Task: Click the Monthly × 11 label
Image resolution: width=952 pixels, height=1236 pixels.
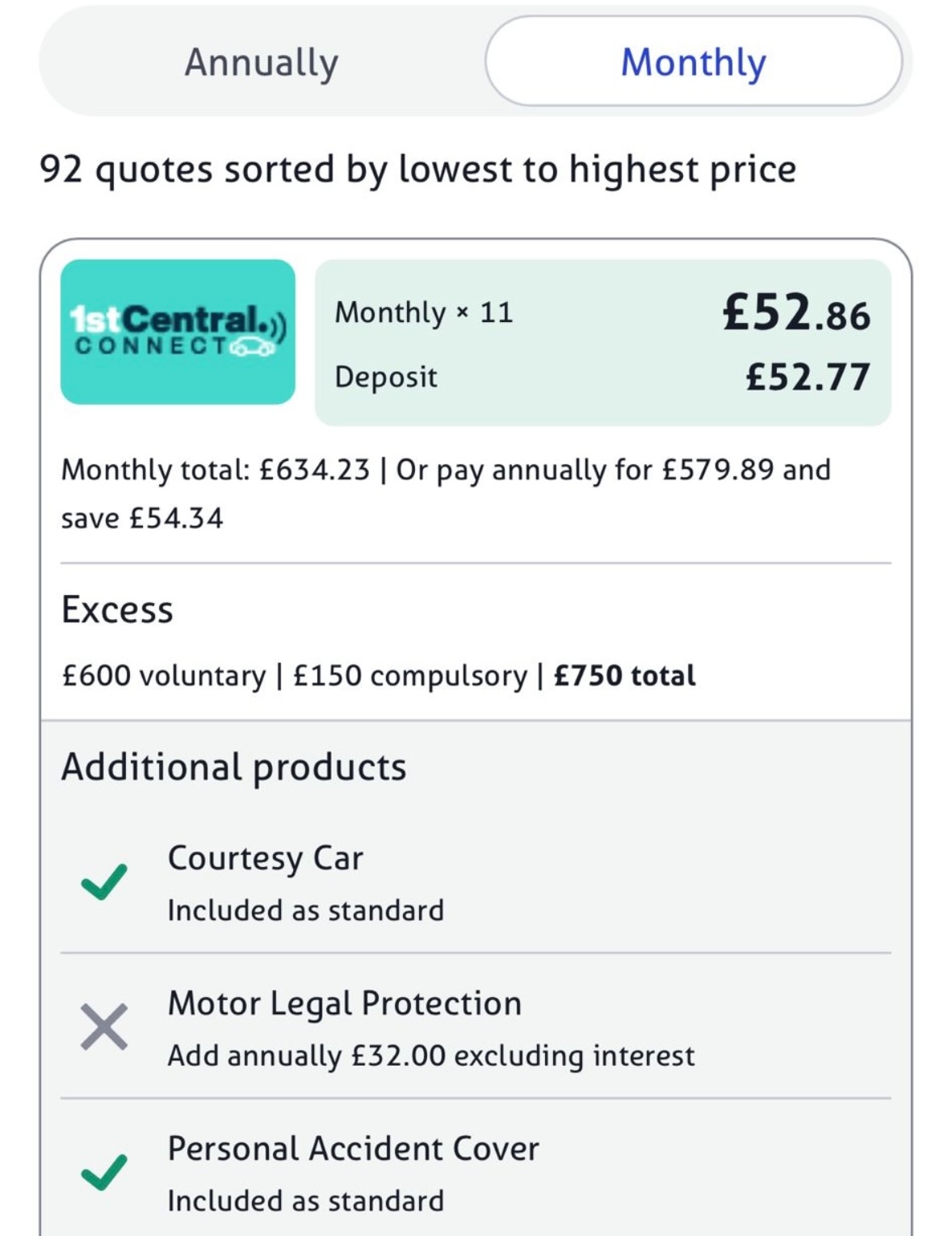Action: pyautogui.click(x=424, y=312)
